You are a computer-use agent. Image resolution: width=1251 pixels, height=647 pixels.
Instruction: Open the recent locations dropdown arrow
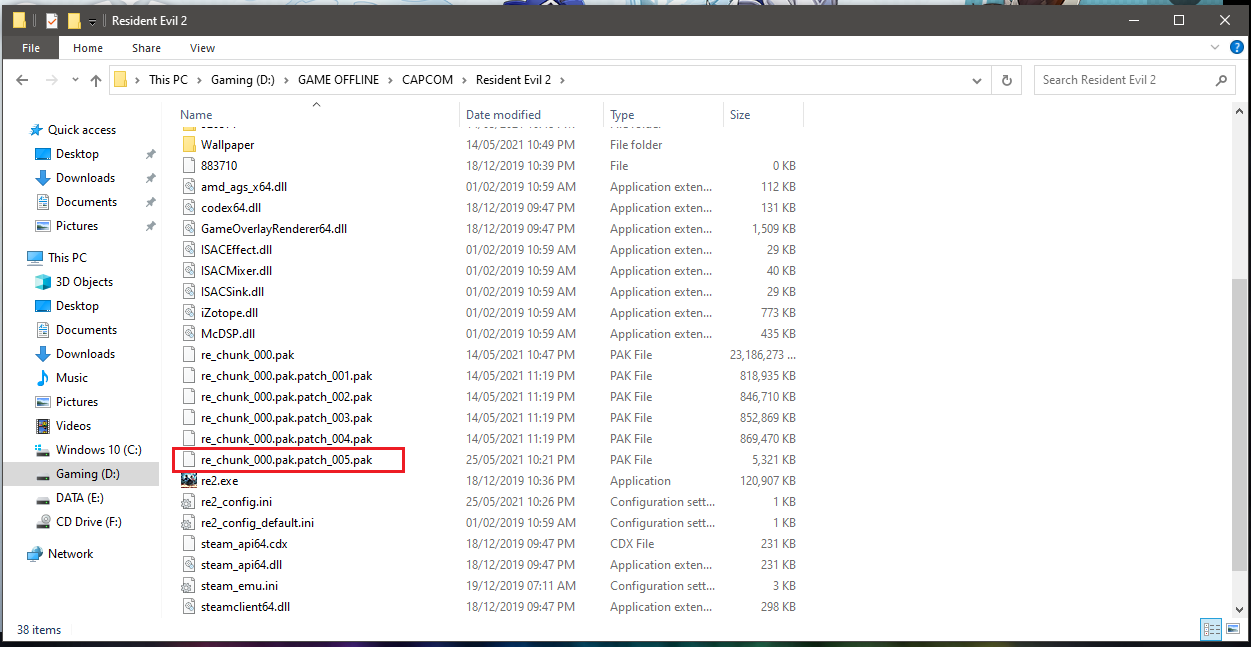pos(73,80)
